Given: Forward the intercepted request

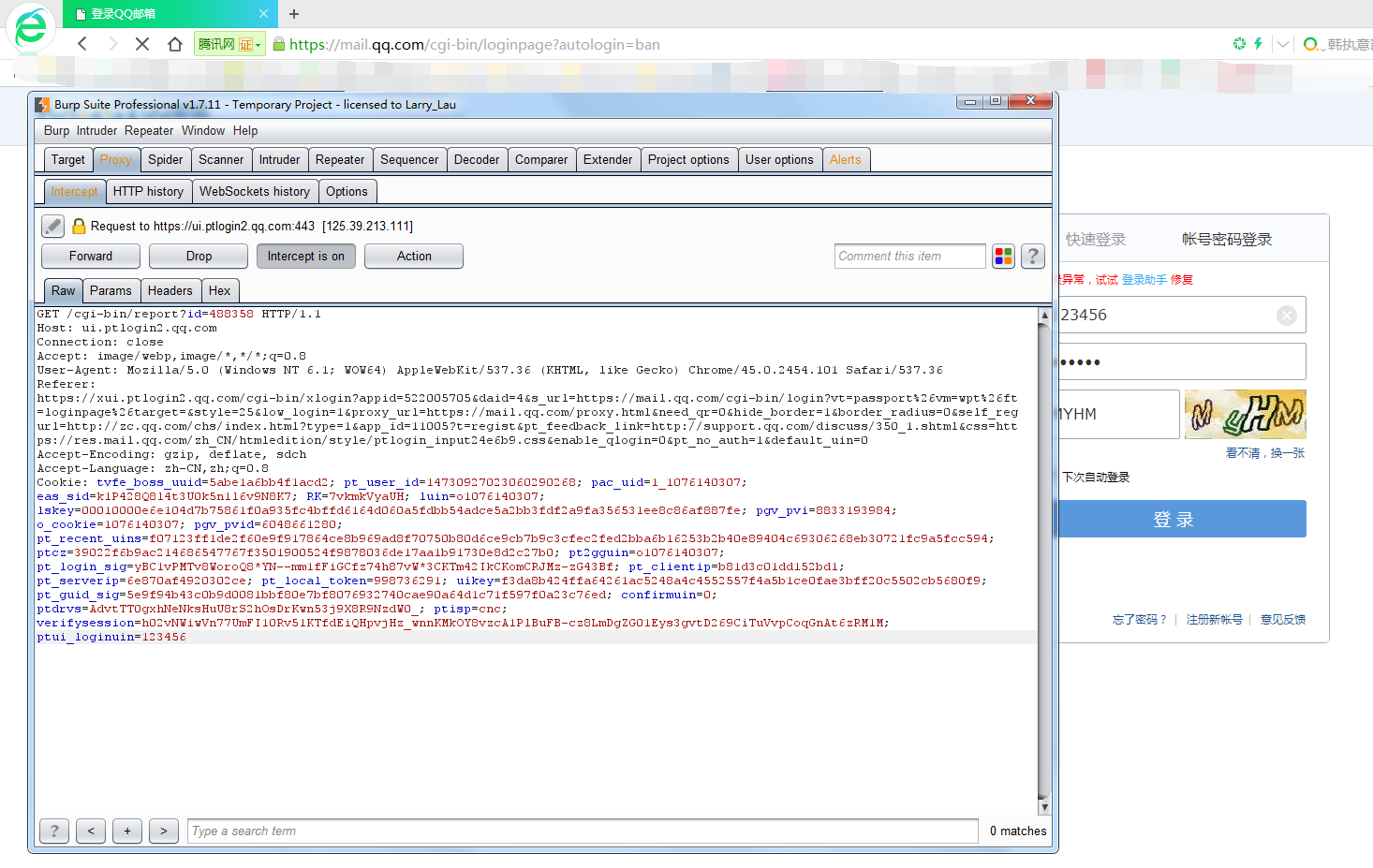Looking at the screenshot, I should [91, 256].
